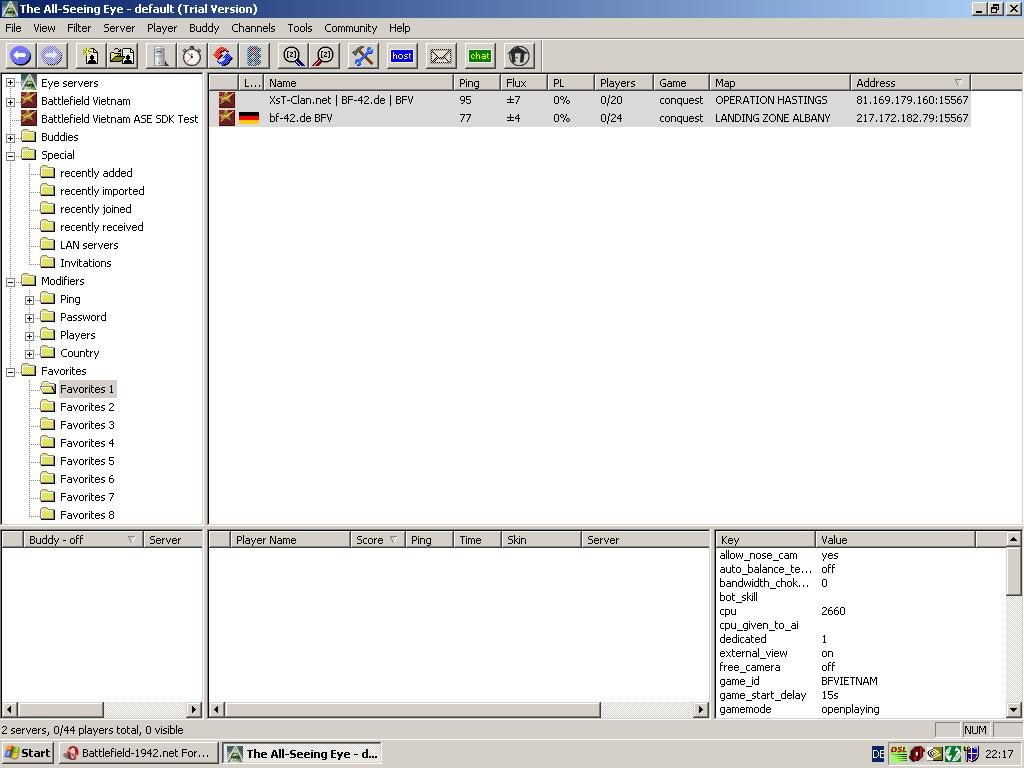1024x768 pixels.
Task: Click the blue Back arrow toolbar button
Action: pyautogui.click(x=20, y=56)
